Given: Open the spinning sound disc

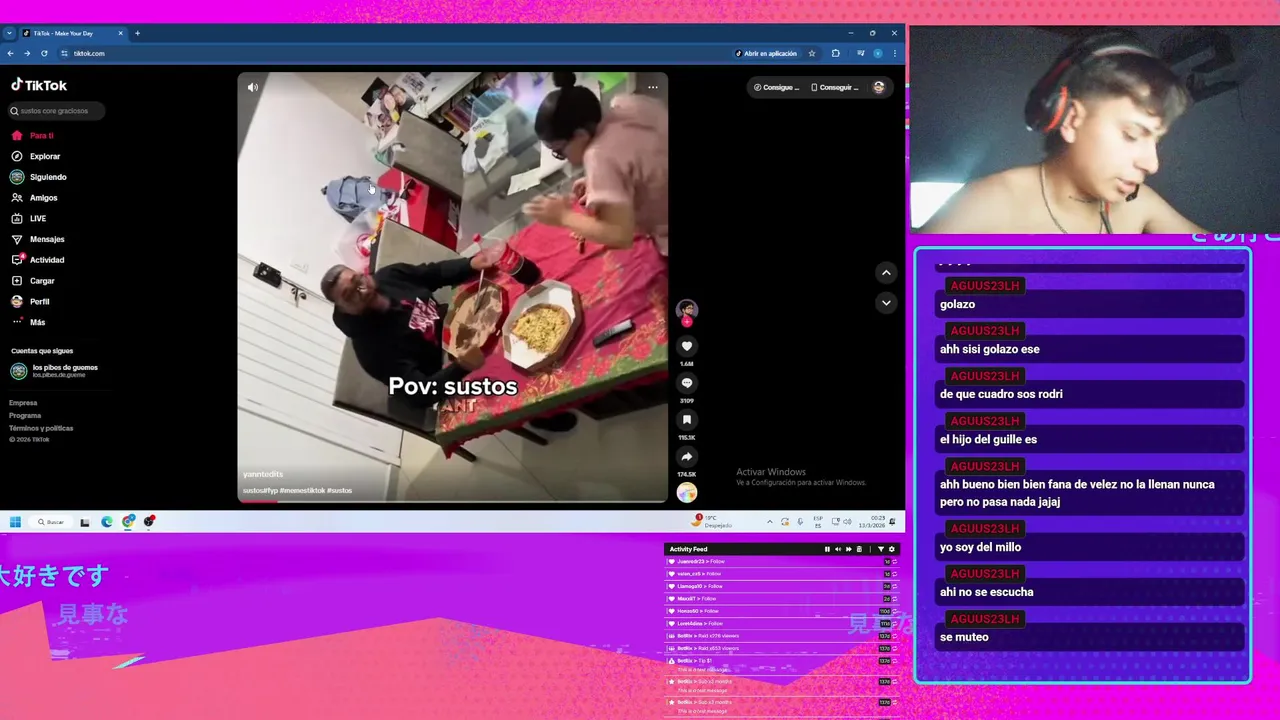Looking at the screenshot, I should pos(687,492).
